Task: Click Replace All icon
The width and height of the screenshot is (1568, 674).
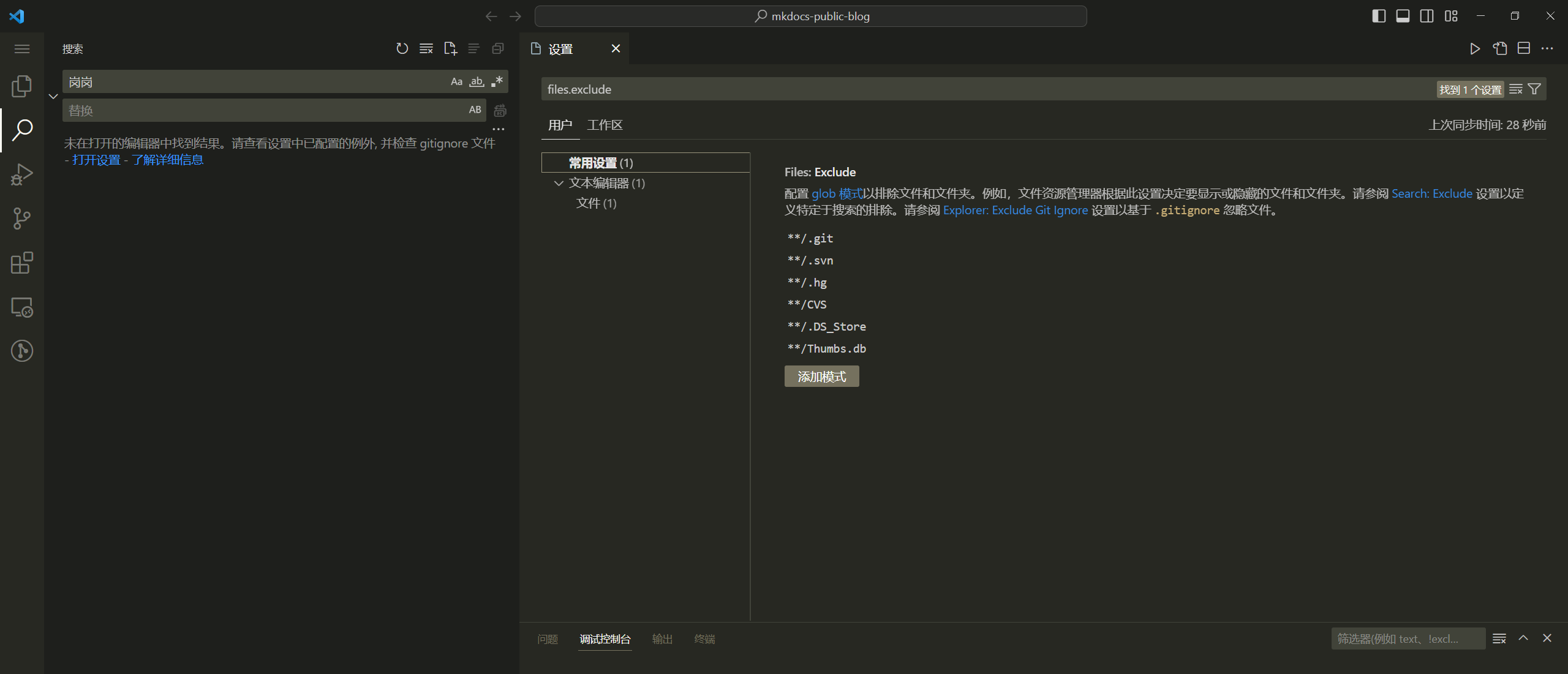Action: click(x=500, y=111)
